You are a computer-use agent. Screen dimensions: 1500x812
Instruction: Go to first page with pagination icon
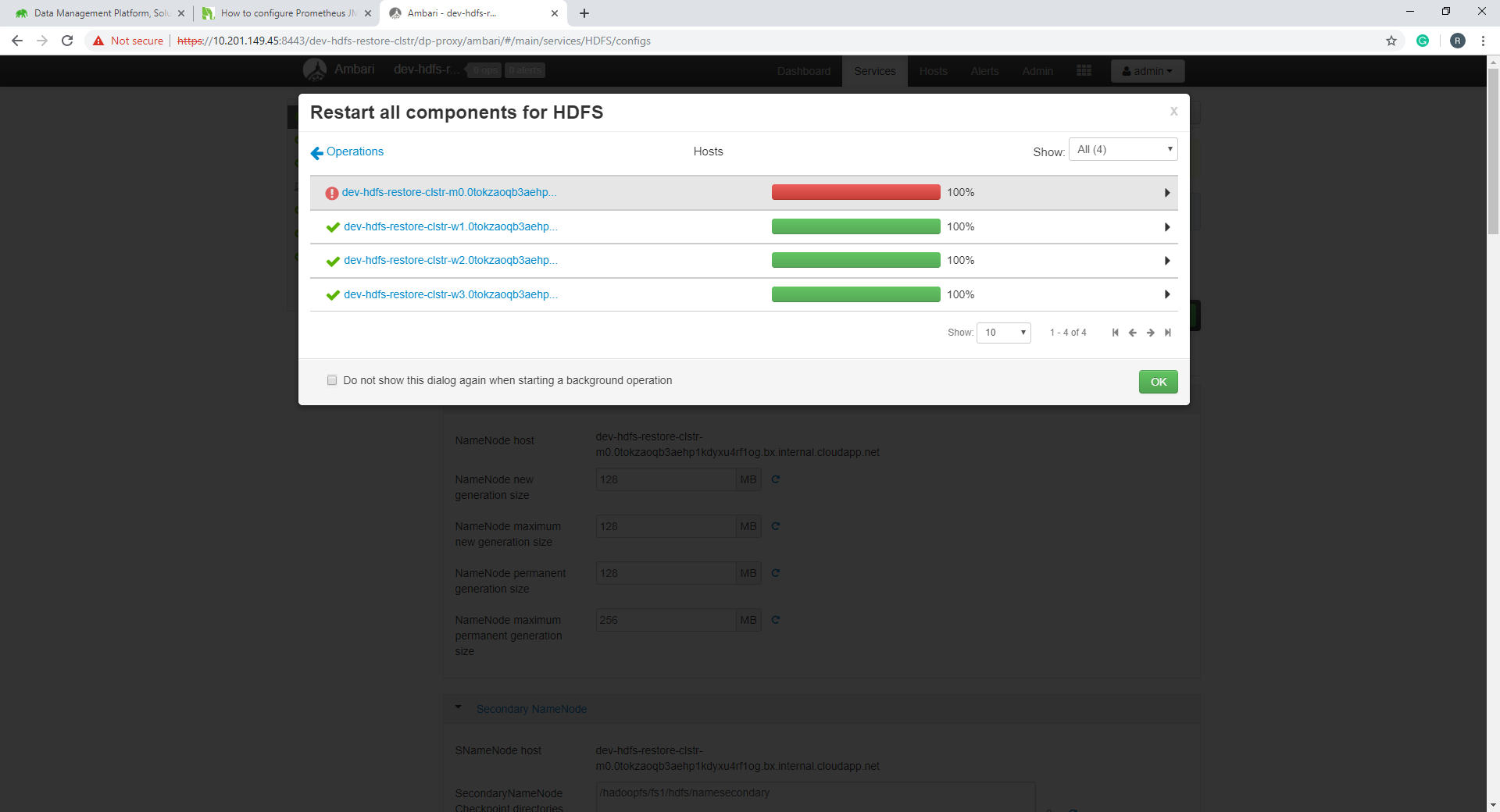(1115, 333)
